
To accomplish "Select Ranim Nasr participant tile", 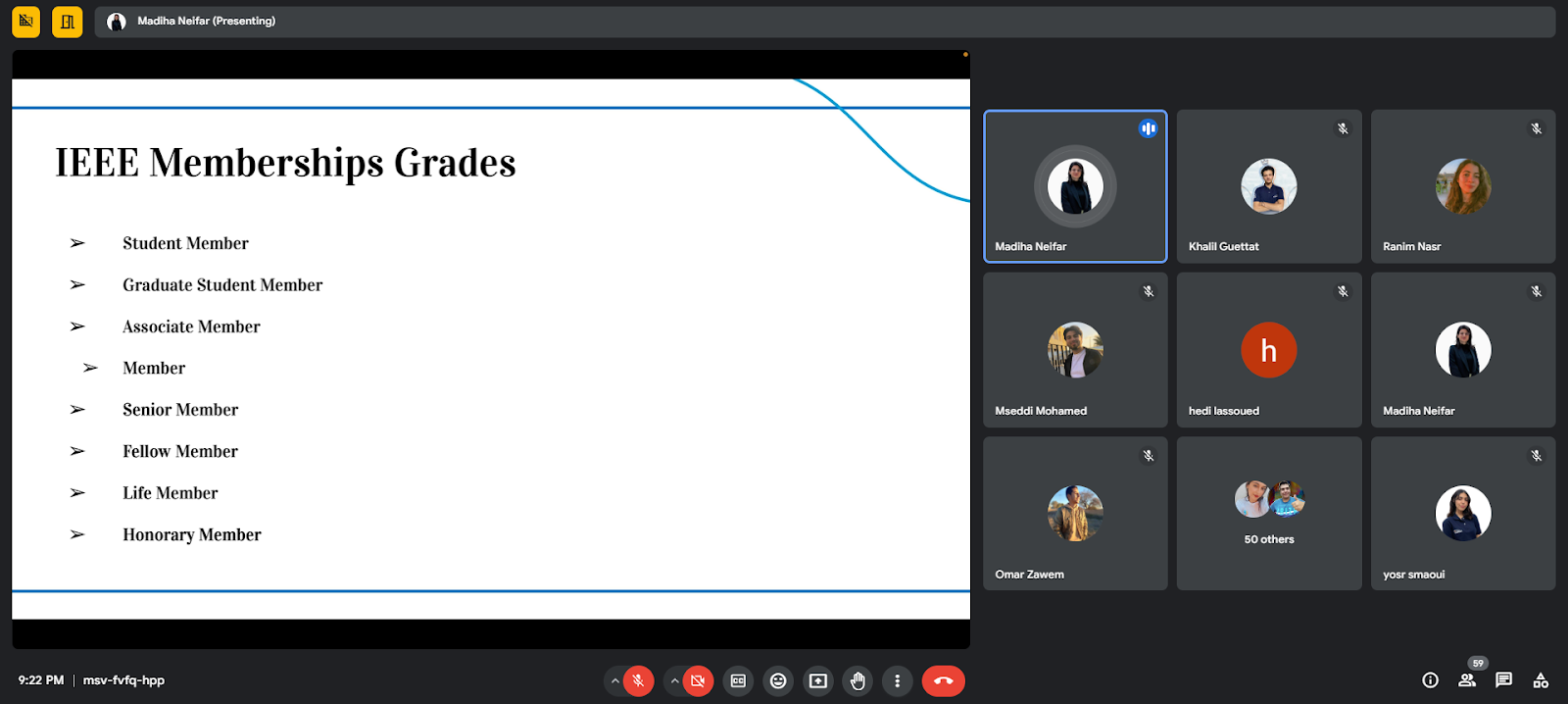I will pos(1463,186).
